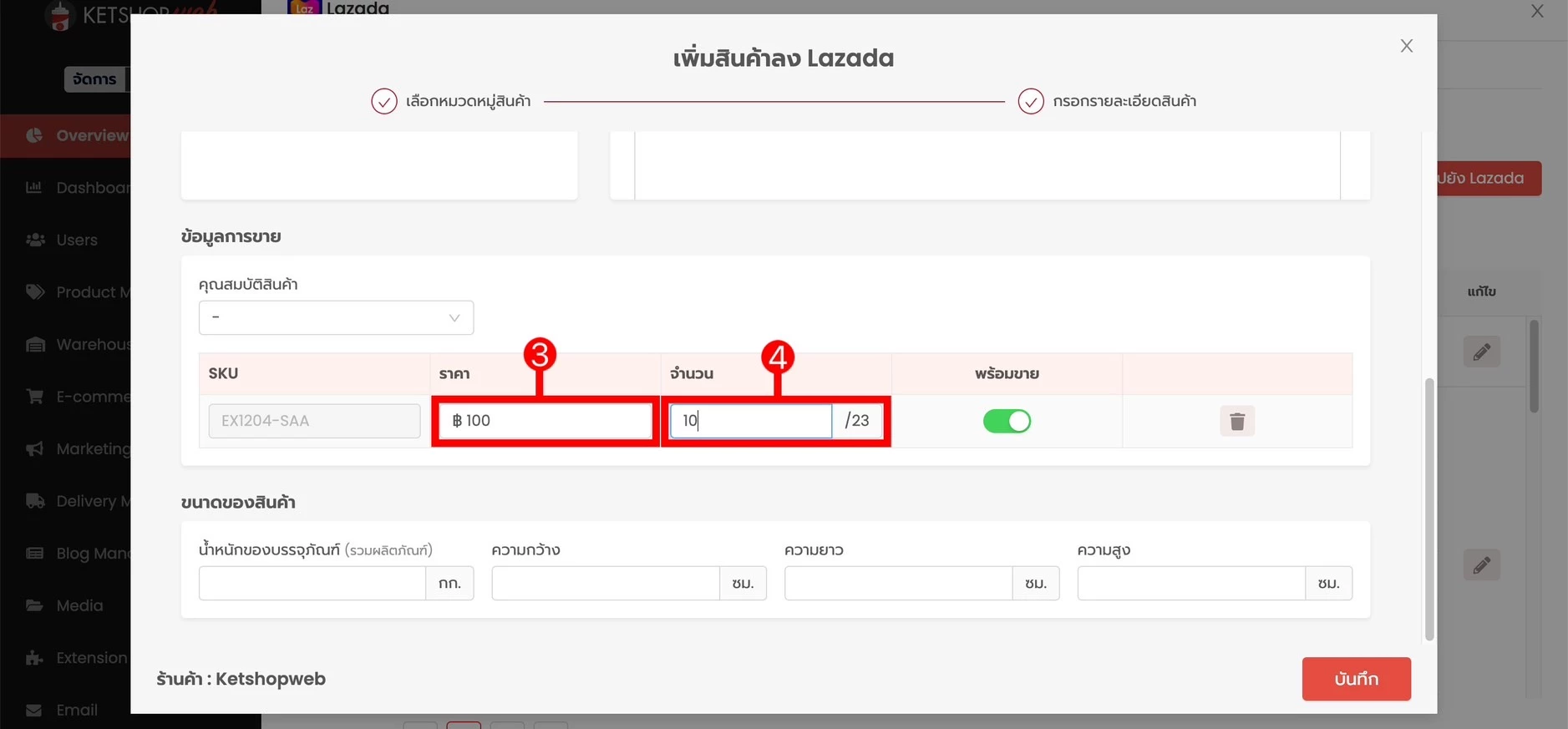Click the ขนาดของสินค้า section heading
This screenshot has height=729, width=1568.
coord(238,502)
